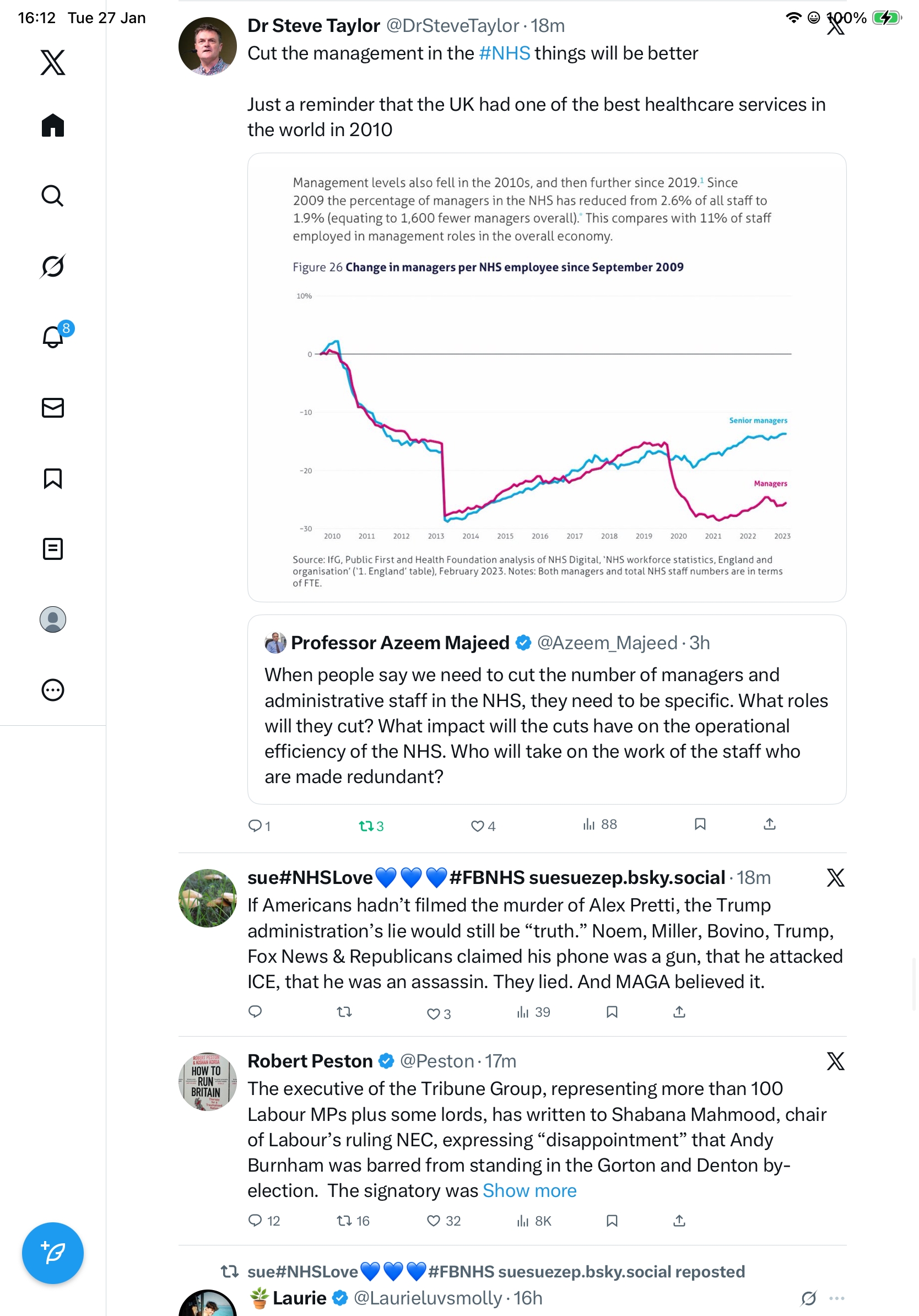Screen dimensions: 919x1316
Task: Open the NHS managers chart image
Action: pos(546,377)
